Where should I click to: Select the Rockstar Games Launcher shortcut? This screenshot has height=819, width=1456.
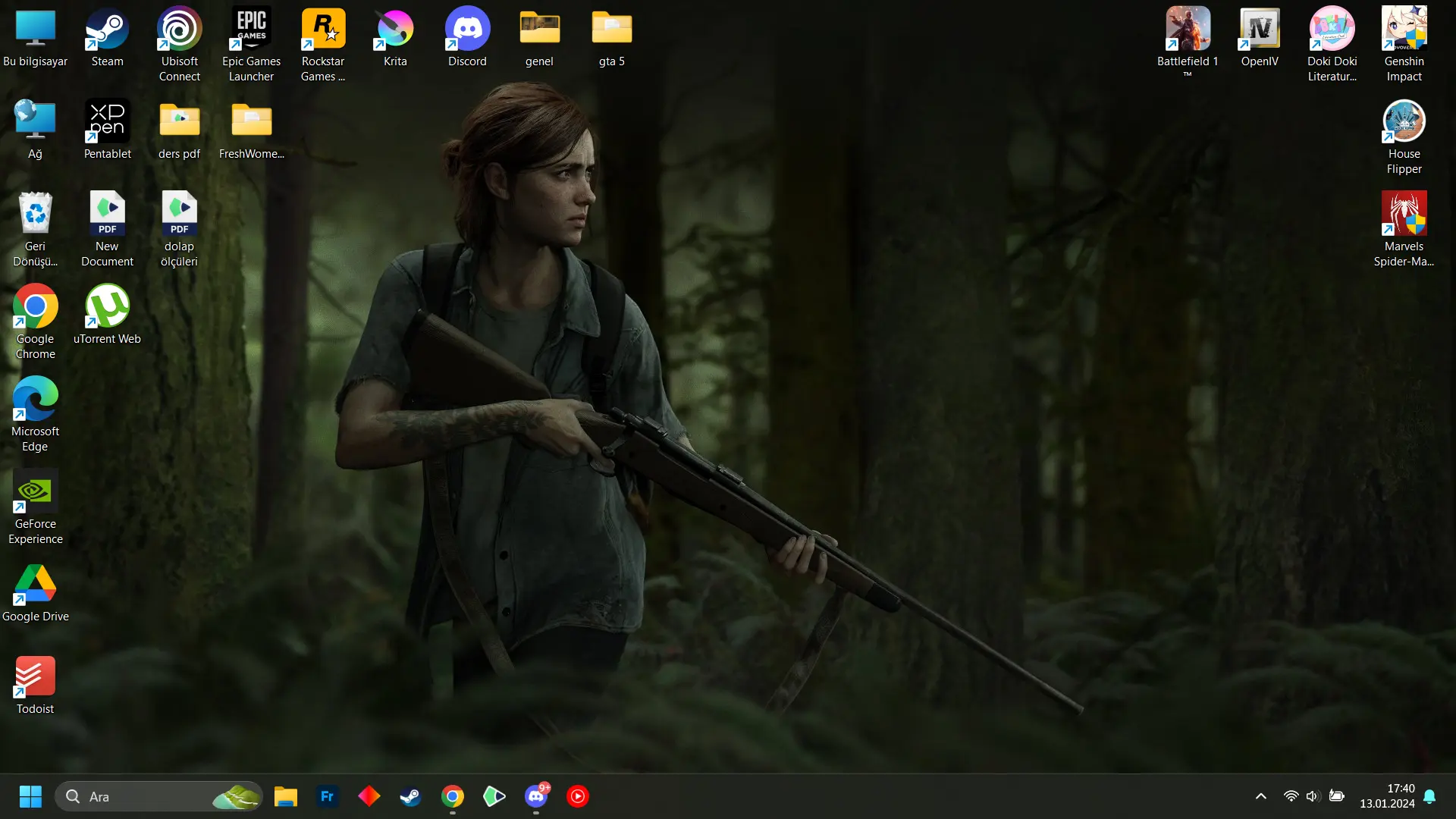point(323,44)
